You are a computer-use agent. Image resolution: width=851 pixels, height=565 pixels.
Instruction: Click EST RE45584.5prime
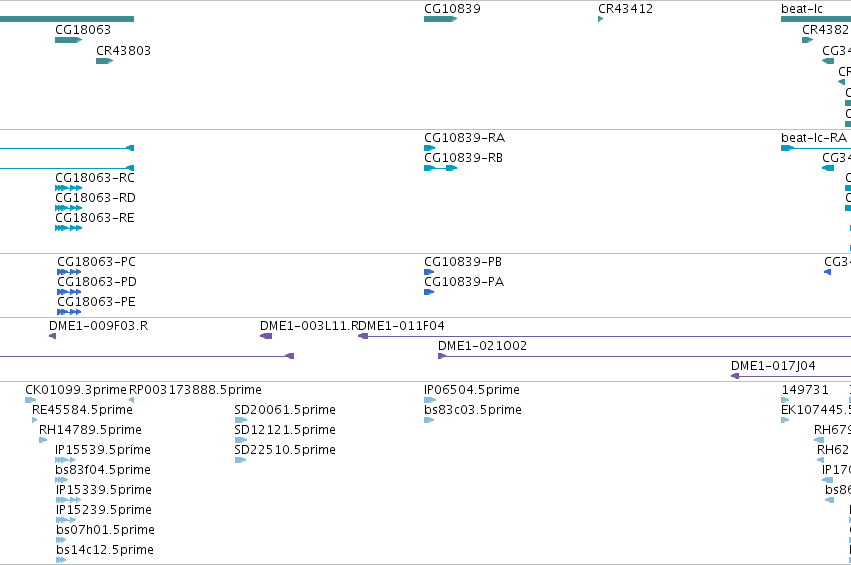pos(82,410)
